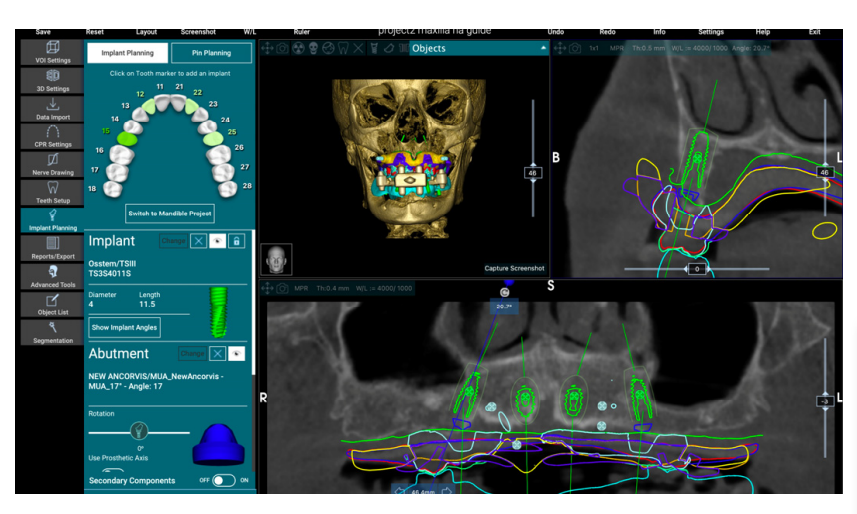The height and width of the screenshot is (514, 857).
Task: Toggle implant visibility eye icon
Action: click(x=217, y=241)
